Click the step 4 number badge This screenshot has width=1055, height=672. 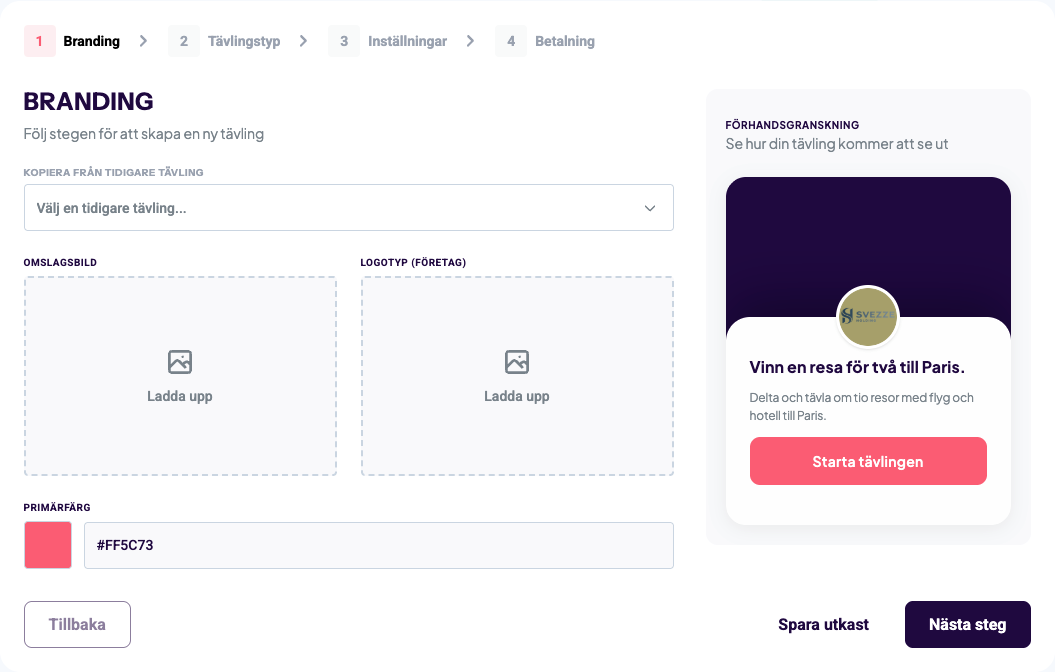click(x=511, y=41)
